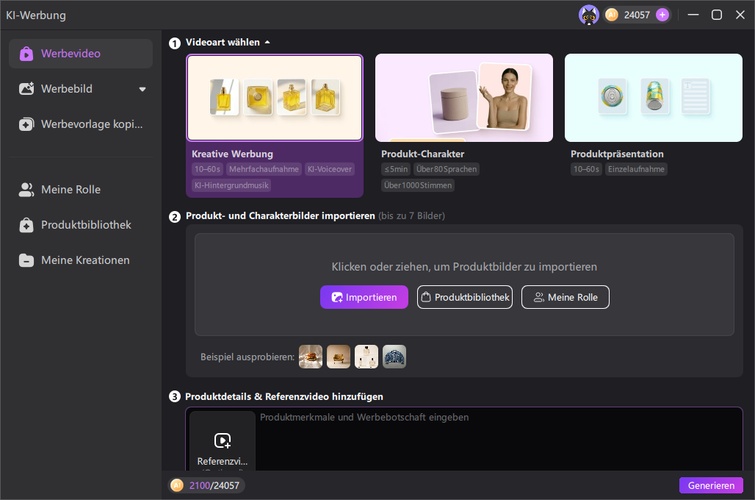Image resolution: width=755 pixels, height=500 pixels.
Task: Click the Produktmerkmale und Werbebotschaft text field
Action: point(498,439)
